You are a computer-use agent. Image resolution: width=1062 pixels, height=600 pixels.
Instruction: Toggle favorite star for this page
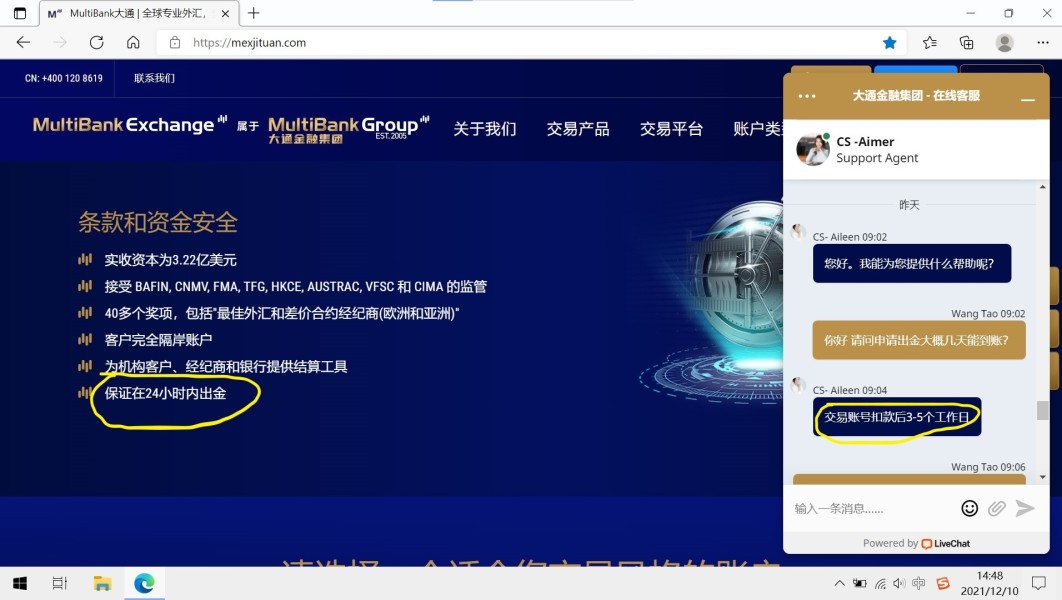click(x=889, y=43)
